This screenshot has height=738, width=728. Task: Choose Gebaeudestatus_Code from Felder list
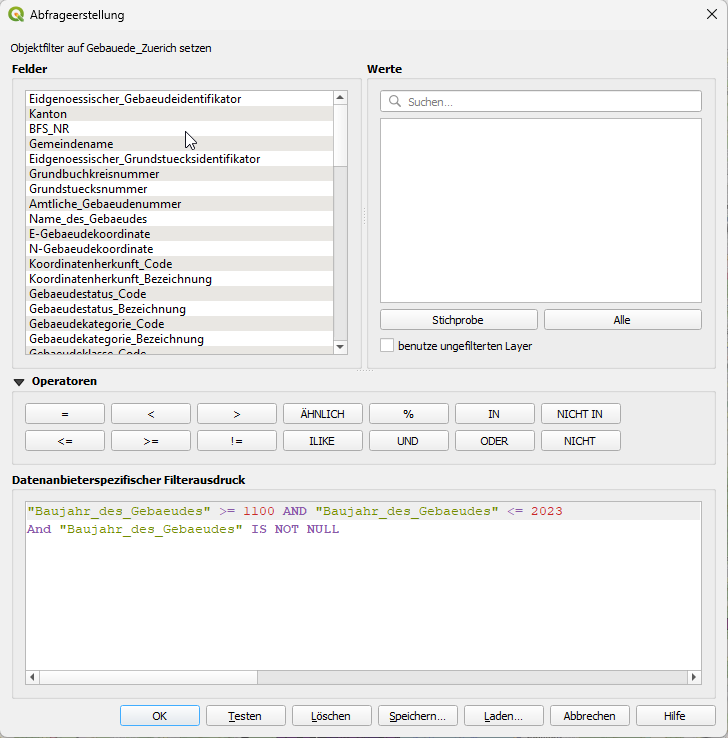pyautogui.click(x=87, y=294)
